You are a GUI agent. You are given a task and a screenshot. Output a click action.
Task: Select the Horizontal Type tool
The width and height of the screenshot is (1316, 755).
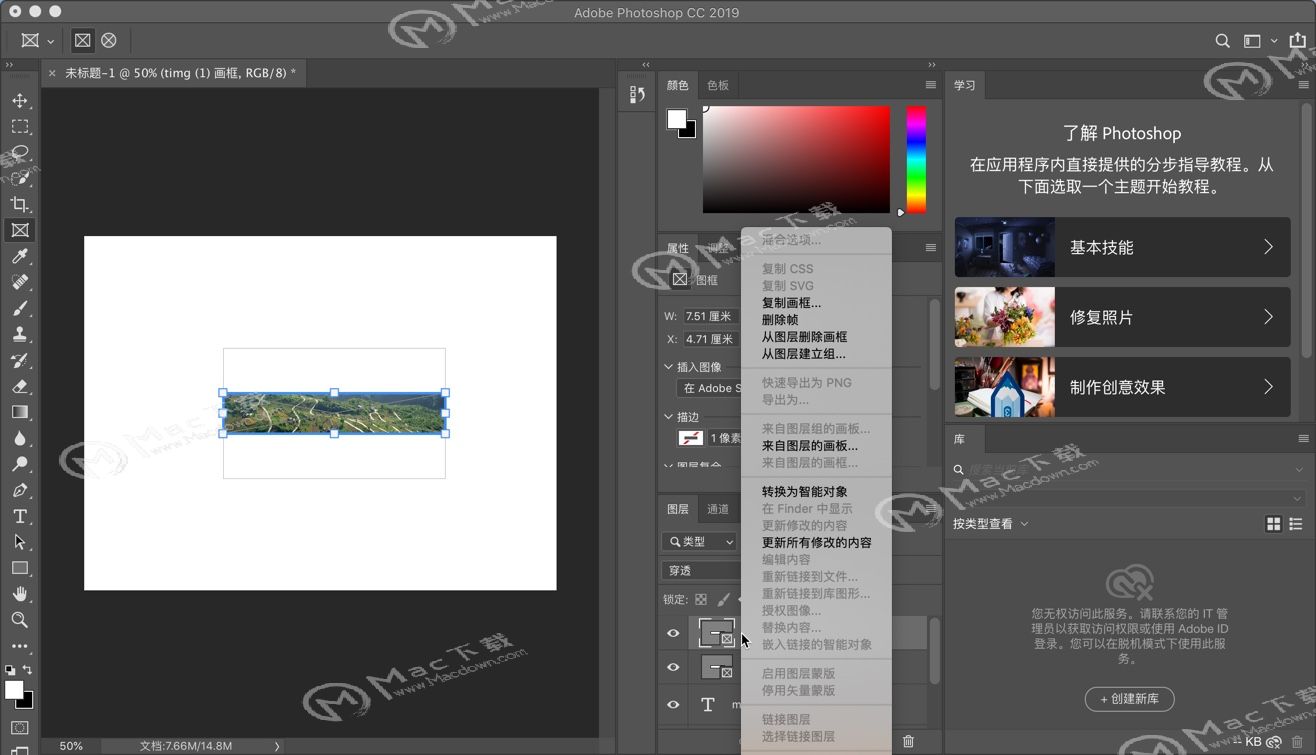click(20, 516)
